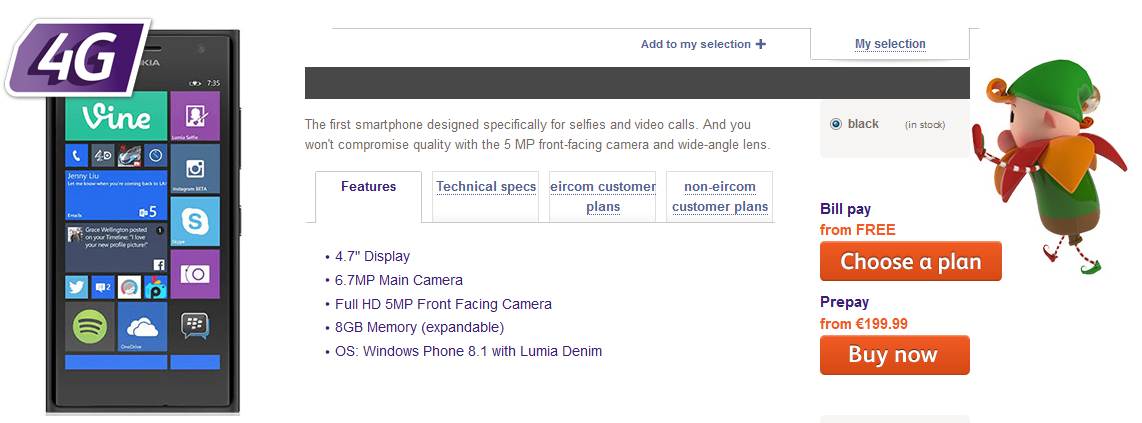1142x423 pixels.
Task: Click the Choose a plan button
Action: [x=910, y=261]
